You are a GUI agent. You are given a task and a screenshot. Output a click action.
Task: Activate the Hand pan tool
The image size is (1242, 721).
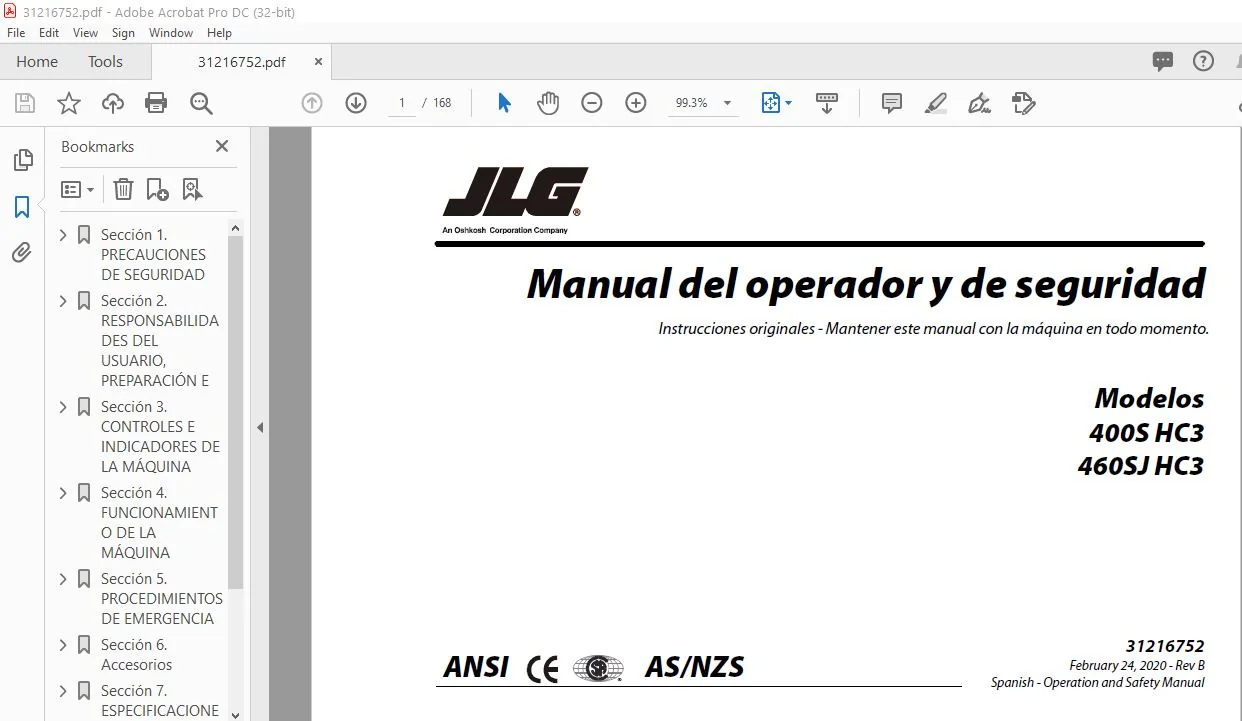tap(548, 103)
